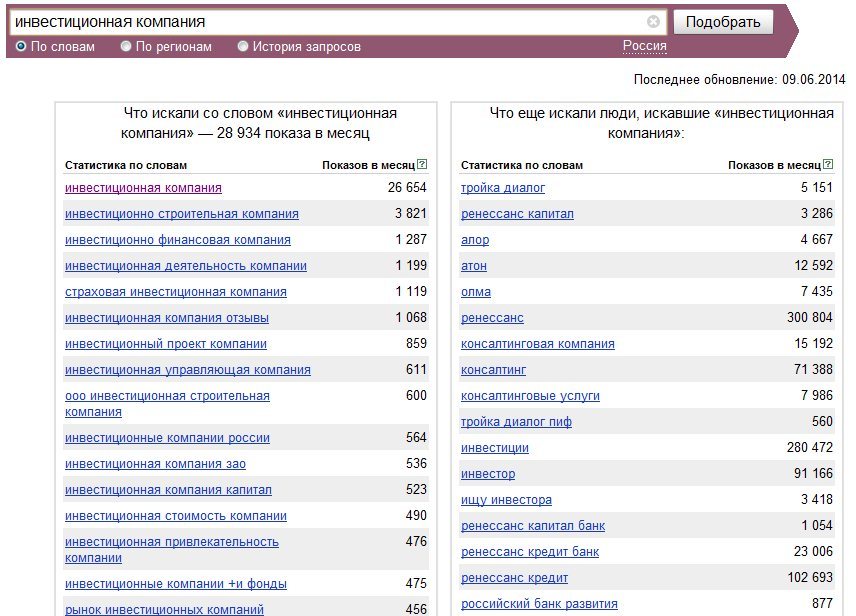Image resolution: width=856 pixels, height=616 pixels.
Task: Click the impressions value '280 472'
Action: pos(810,447)
